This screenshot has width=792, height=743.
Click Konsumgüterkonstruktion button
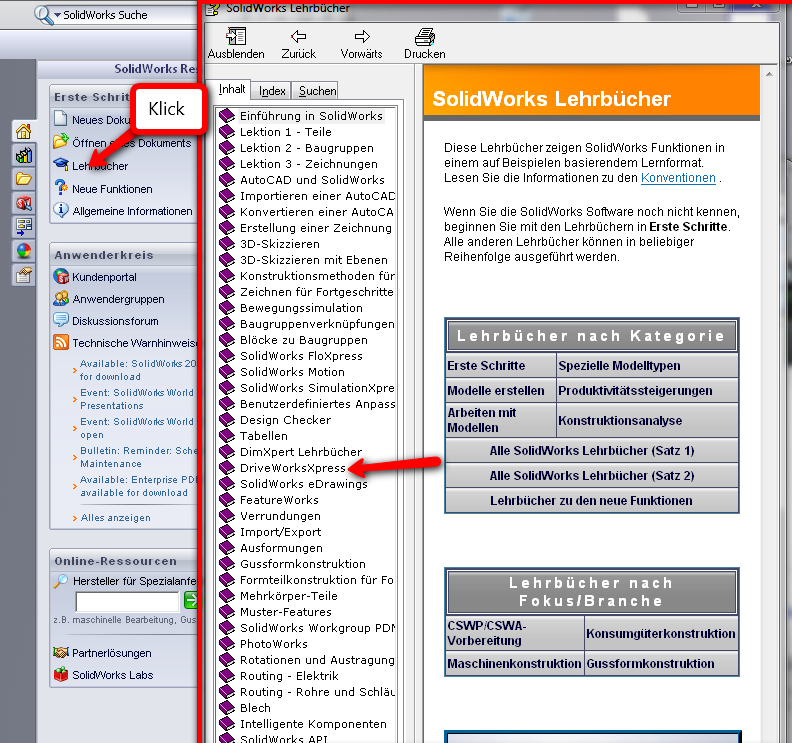coord(661,633)
